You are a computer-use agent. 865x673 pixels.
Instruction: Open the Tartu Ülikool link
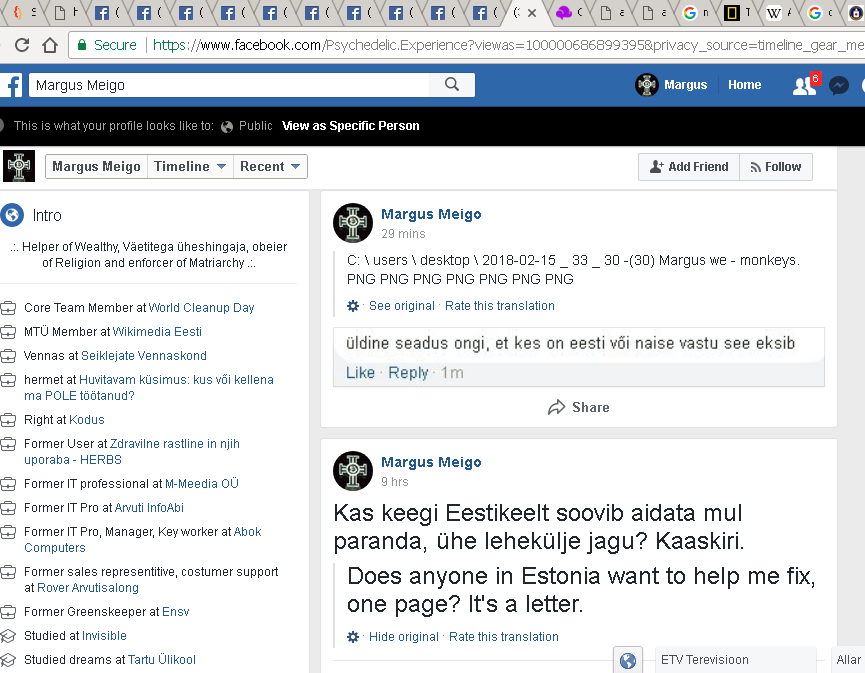tap(162, 660)
